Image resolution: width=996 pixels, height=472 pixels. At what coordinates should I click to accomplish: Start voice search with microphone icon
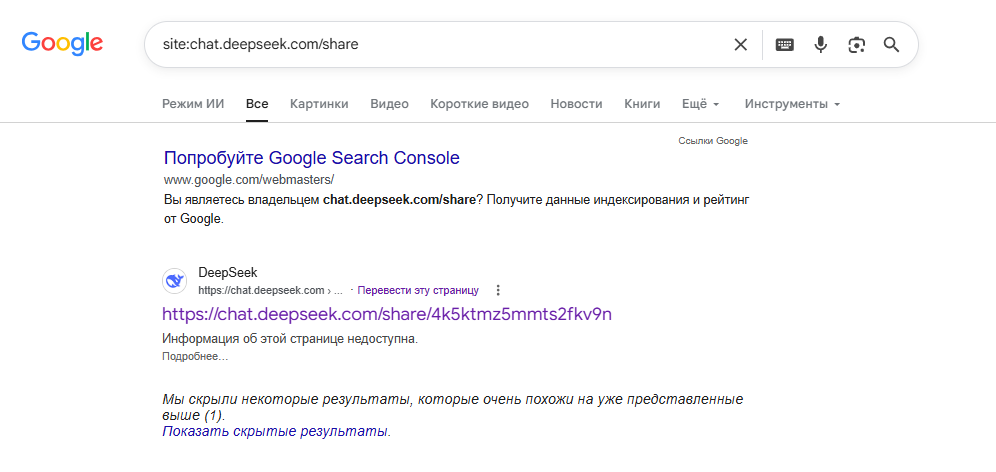point(821,44)
